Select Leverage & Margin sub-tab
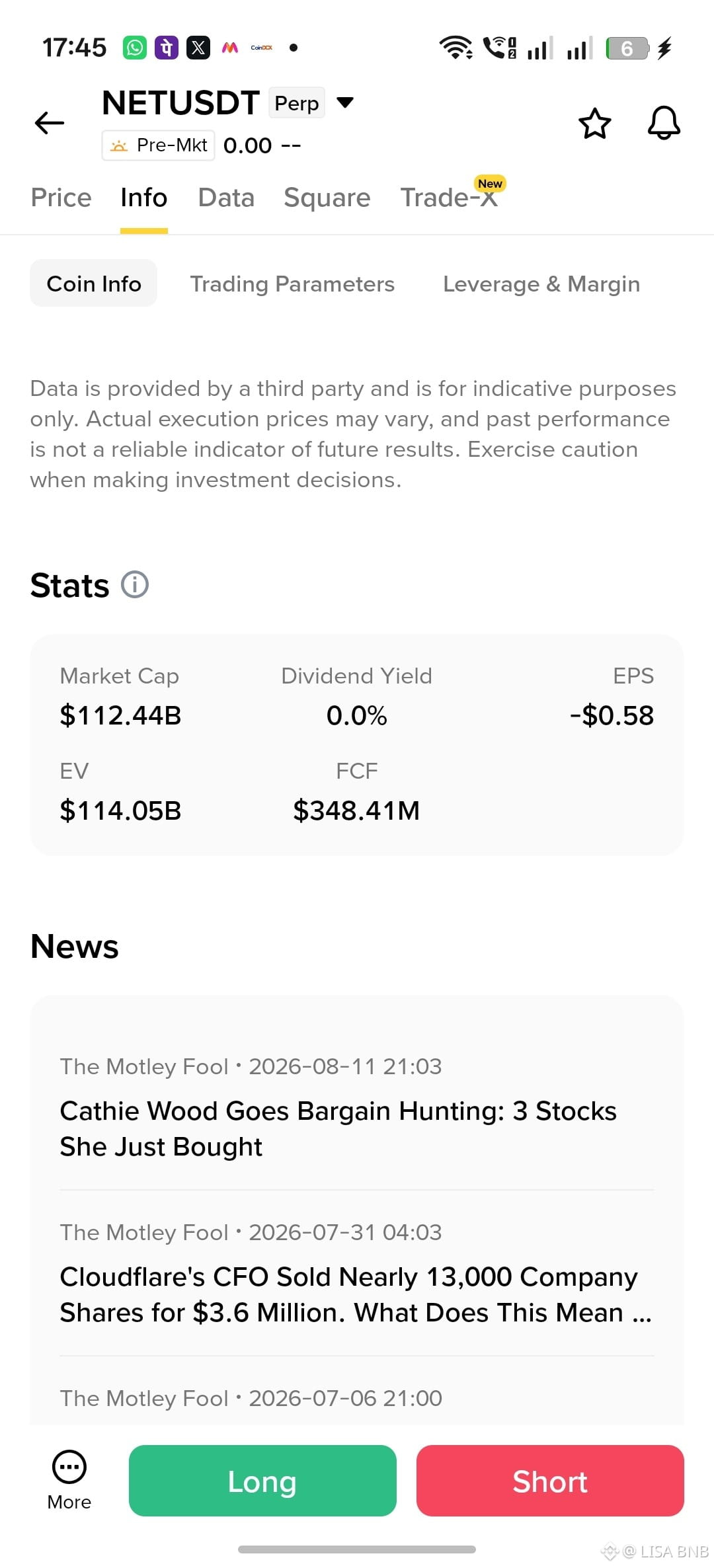The height and width of the screenshot is (1568, 714). (x=541, y=284)
